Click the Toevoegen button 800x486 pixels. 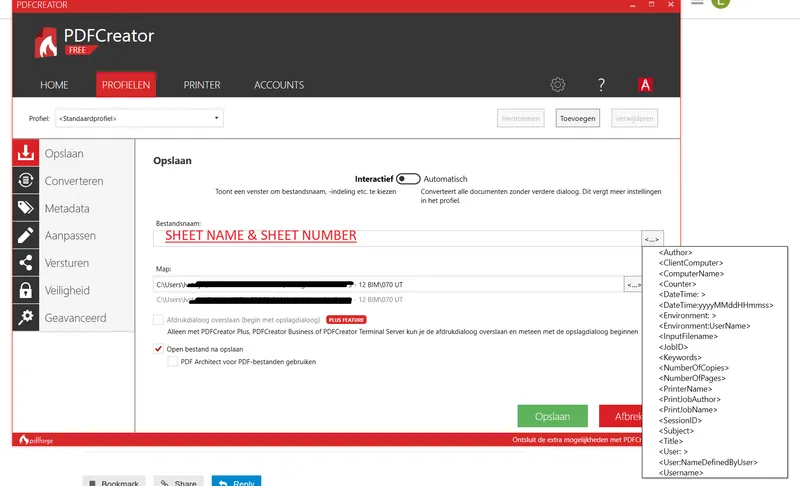(578, 118)
